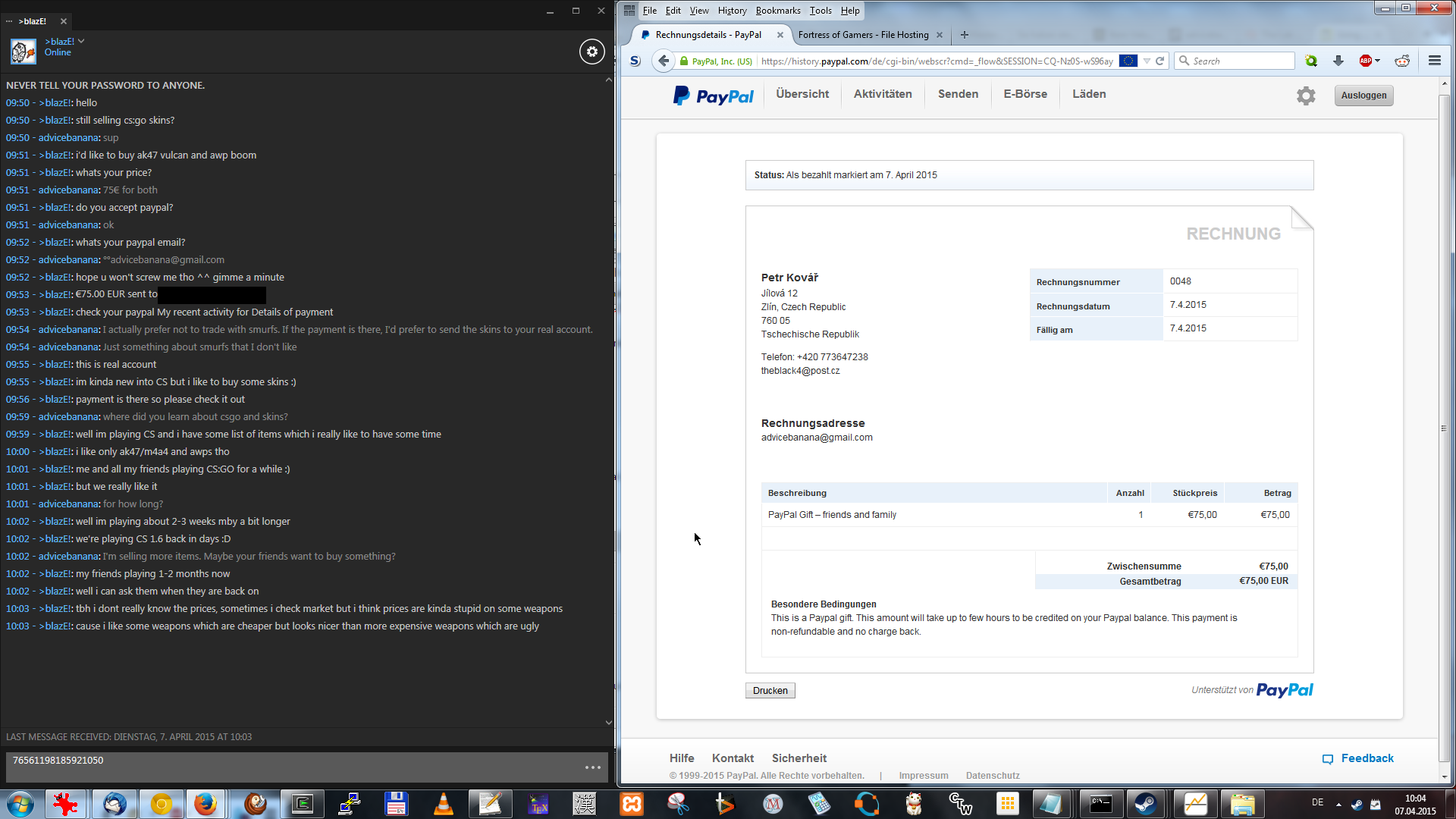
Task: Click the Adblock Plus icon
Action: [x=1365, y=61]
